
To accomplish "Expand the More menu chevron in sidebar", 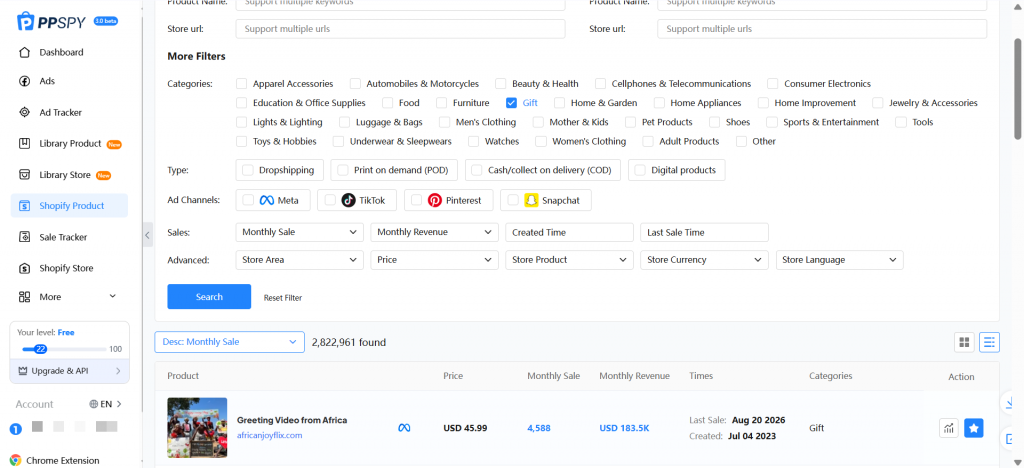I will click(112, 296).
